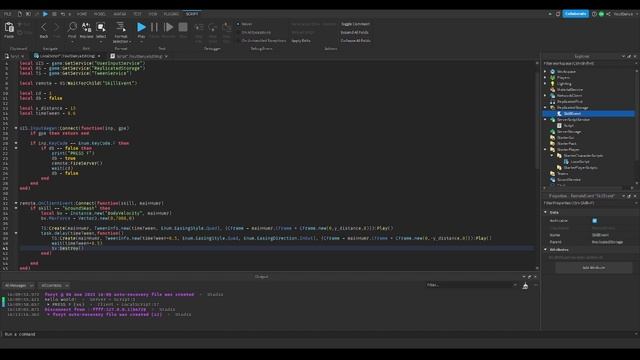The width and height of the screenshot is (640, 360).
Task: Click the Resume playback button
Action: pos(168,27)
